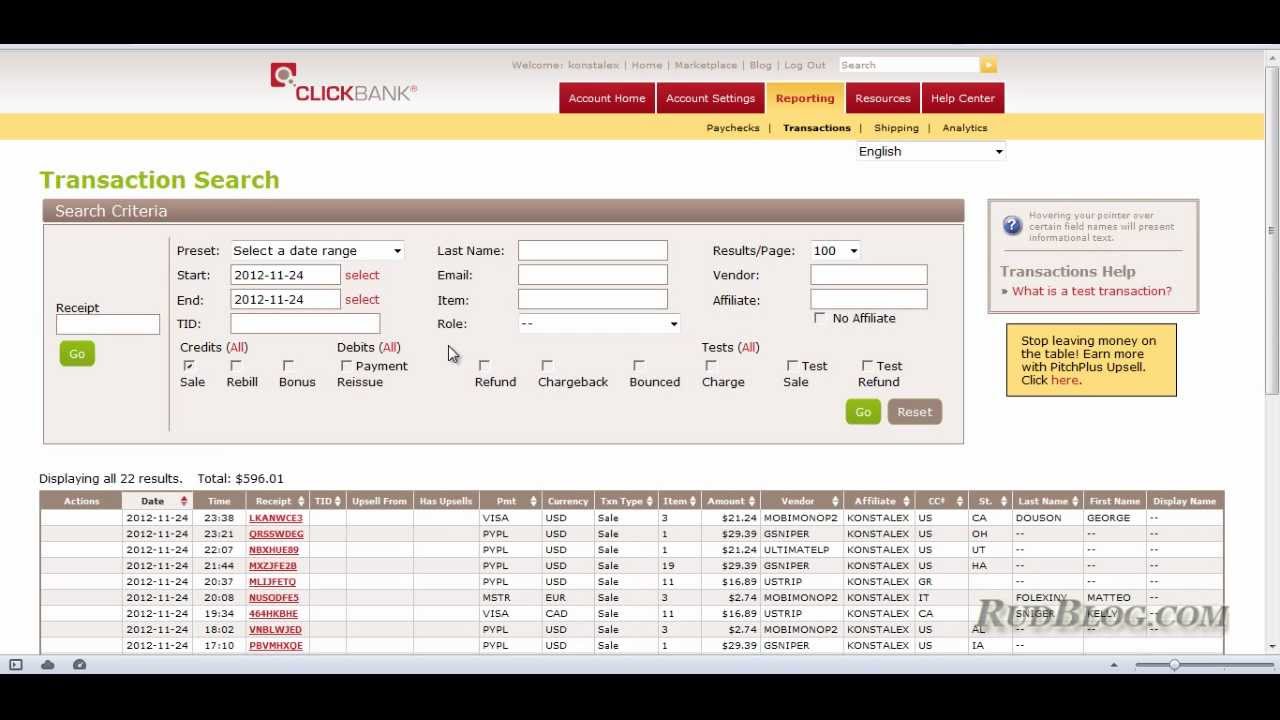Go to Analytics subsection
The width and height of the screenshot is (1280, 720).
(965, 128)
